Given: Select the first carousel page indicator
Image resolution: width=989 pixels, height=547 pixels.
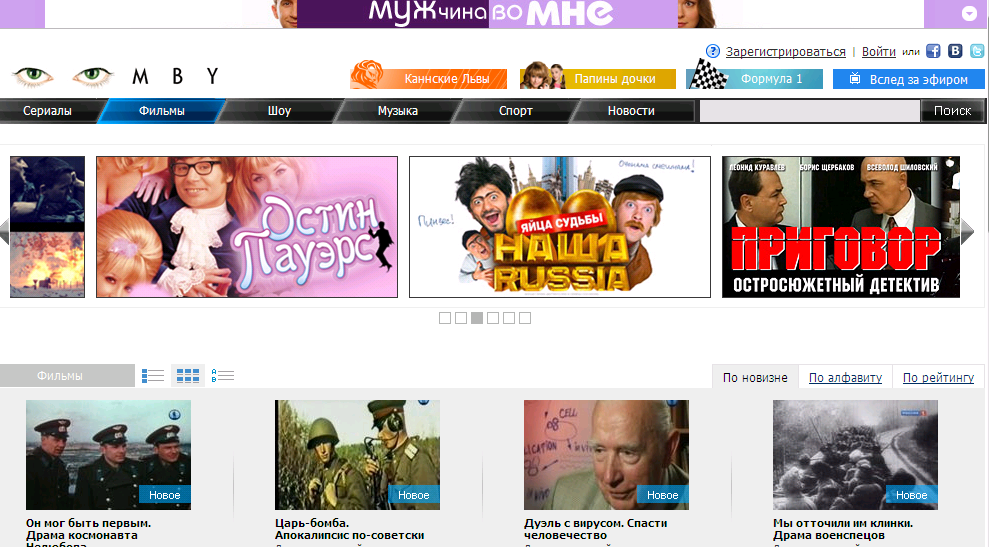Looking at the screenshot, I should pyautogui.click(x=445, y=318).
